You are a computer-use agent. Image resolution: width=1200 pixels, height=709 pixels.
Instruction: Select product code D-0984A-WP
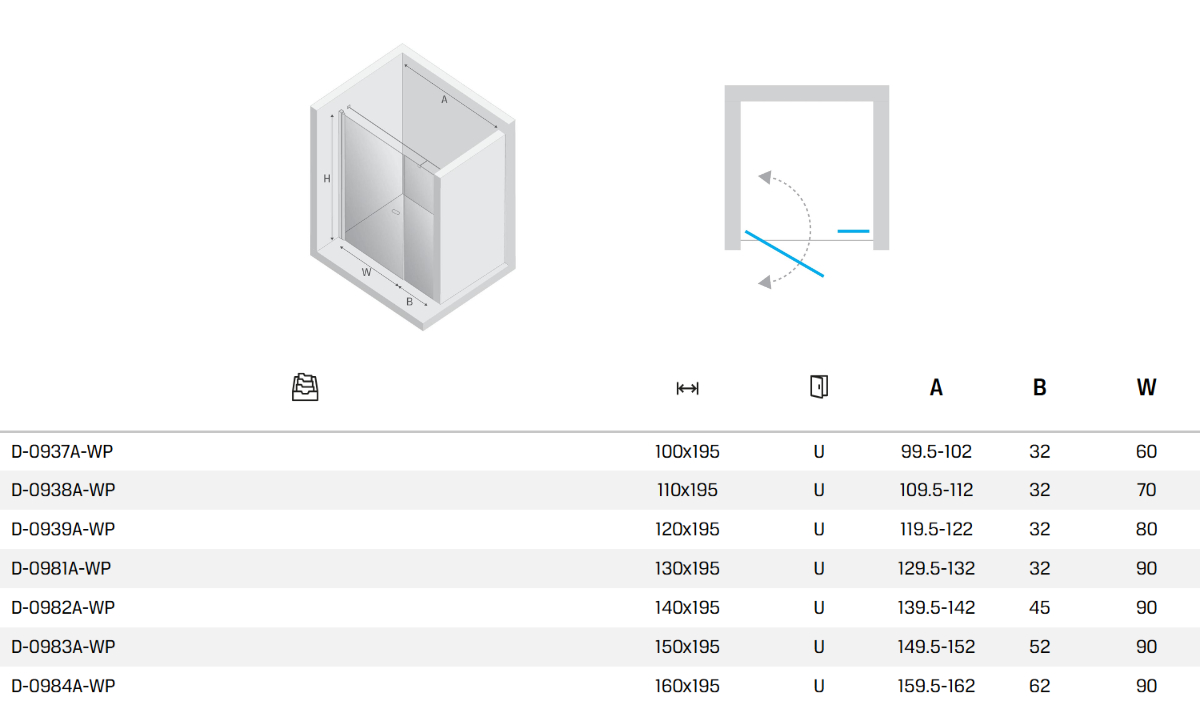click(63, 686)
